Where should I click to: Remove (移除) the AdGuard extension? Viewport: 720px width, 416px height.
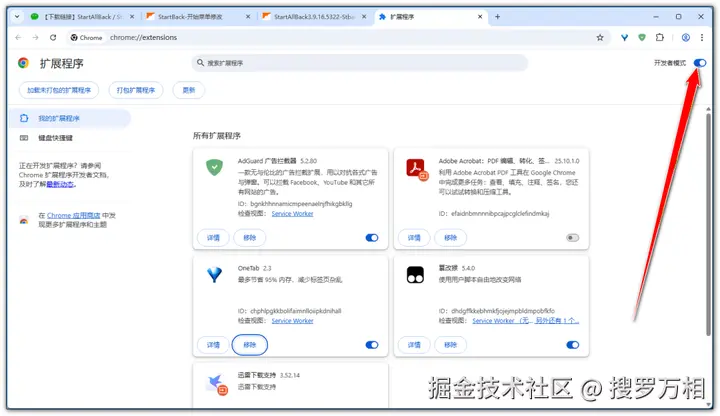point(249,238)
